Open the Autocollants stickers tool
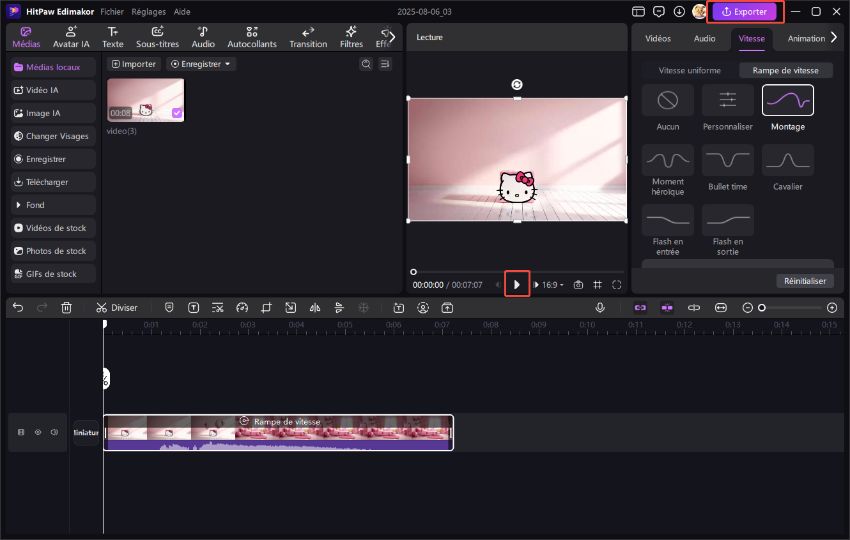The height and width of the screenshot is (540, 850). [x=252, y=37]
